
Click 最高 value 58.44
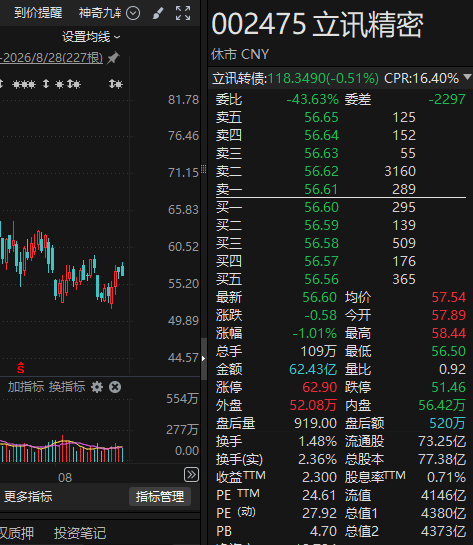pyautogui.click(x=449, y=333)
